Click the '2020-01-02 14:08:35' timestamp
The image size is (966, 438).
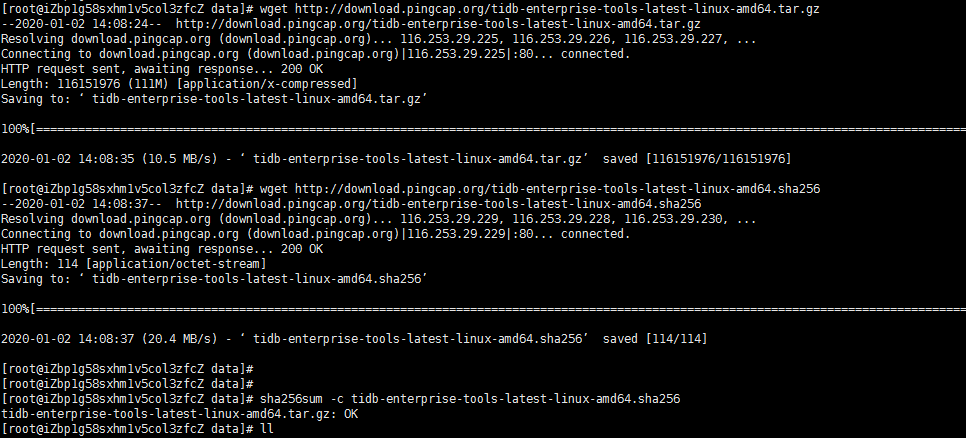pos(68,159)
